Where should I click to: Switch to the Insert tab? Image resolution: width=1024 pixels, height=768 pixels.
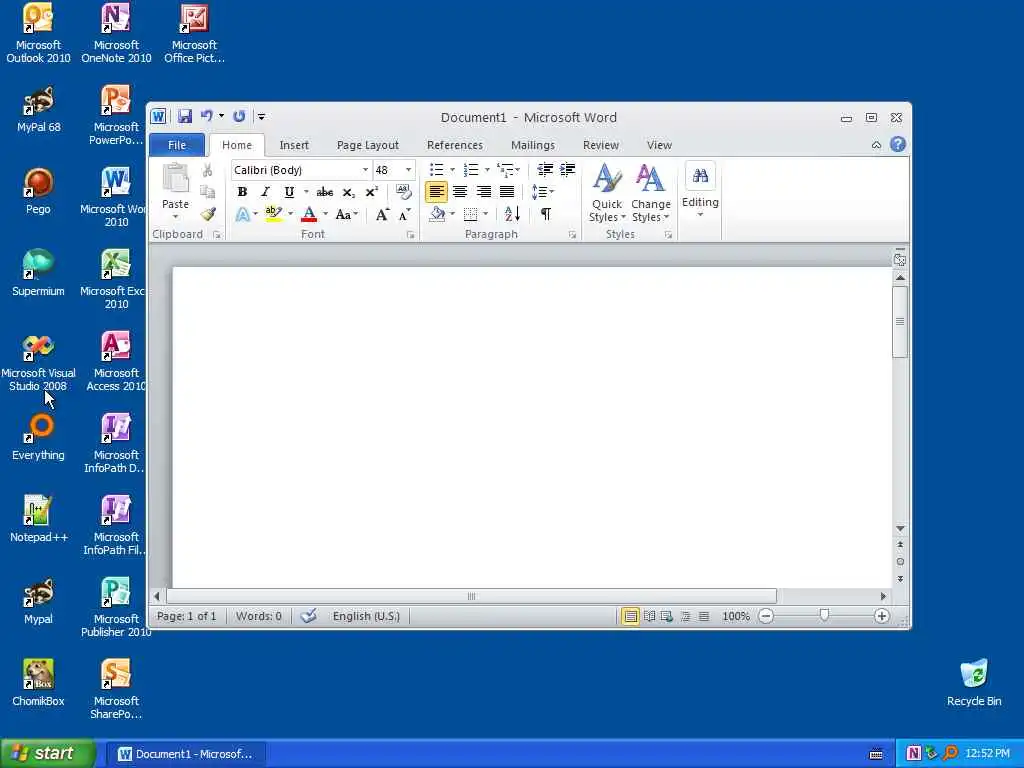[x=294, y=145]
